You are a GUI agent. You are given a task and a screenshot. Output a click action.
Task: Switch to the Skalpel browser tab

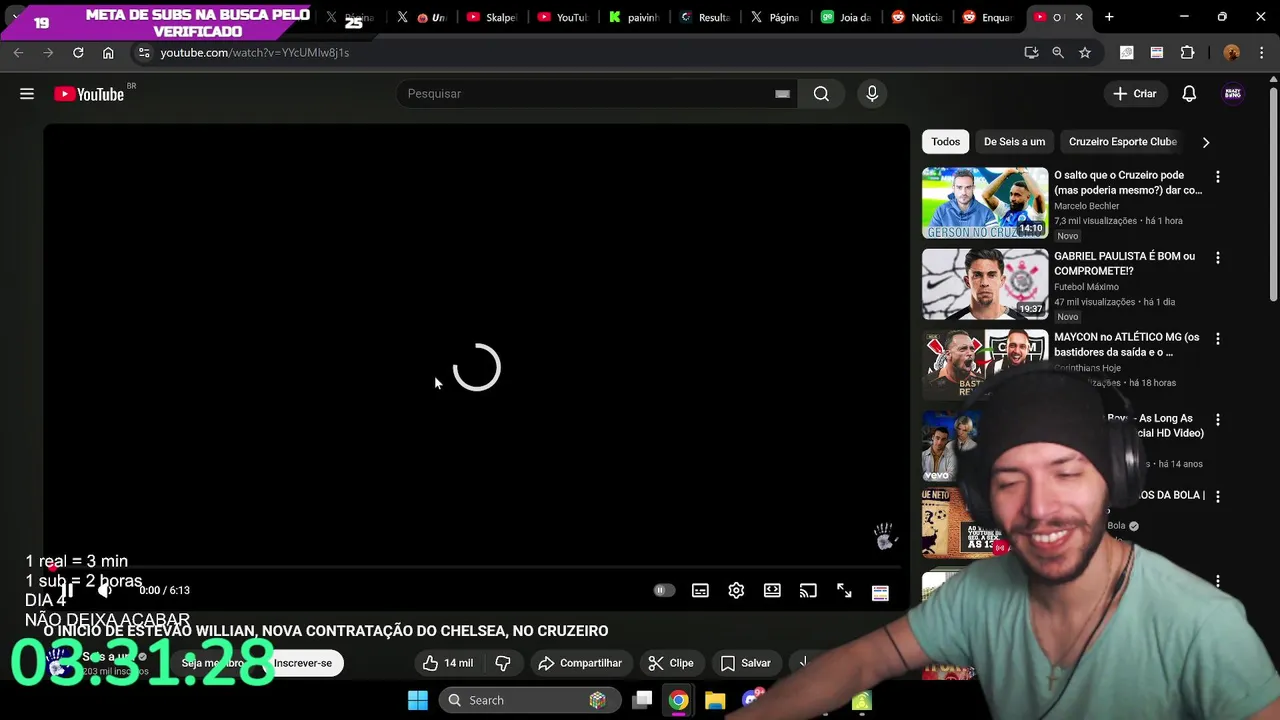pyautogui.click(x=490, y=17)
